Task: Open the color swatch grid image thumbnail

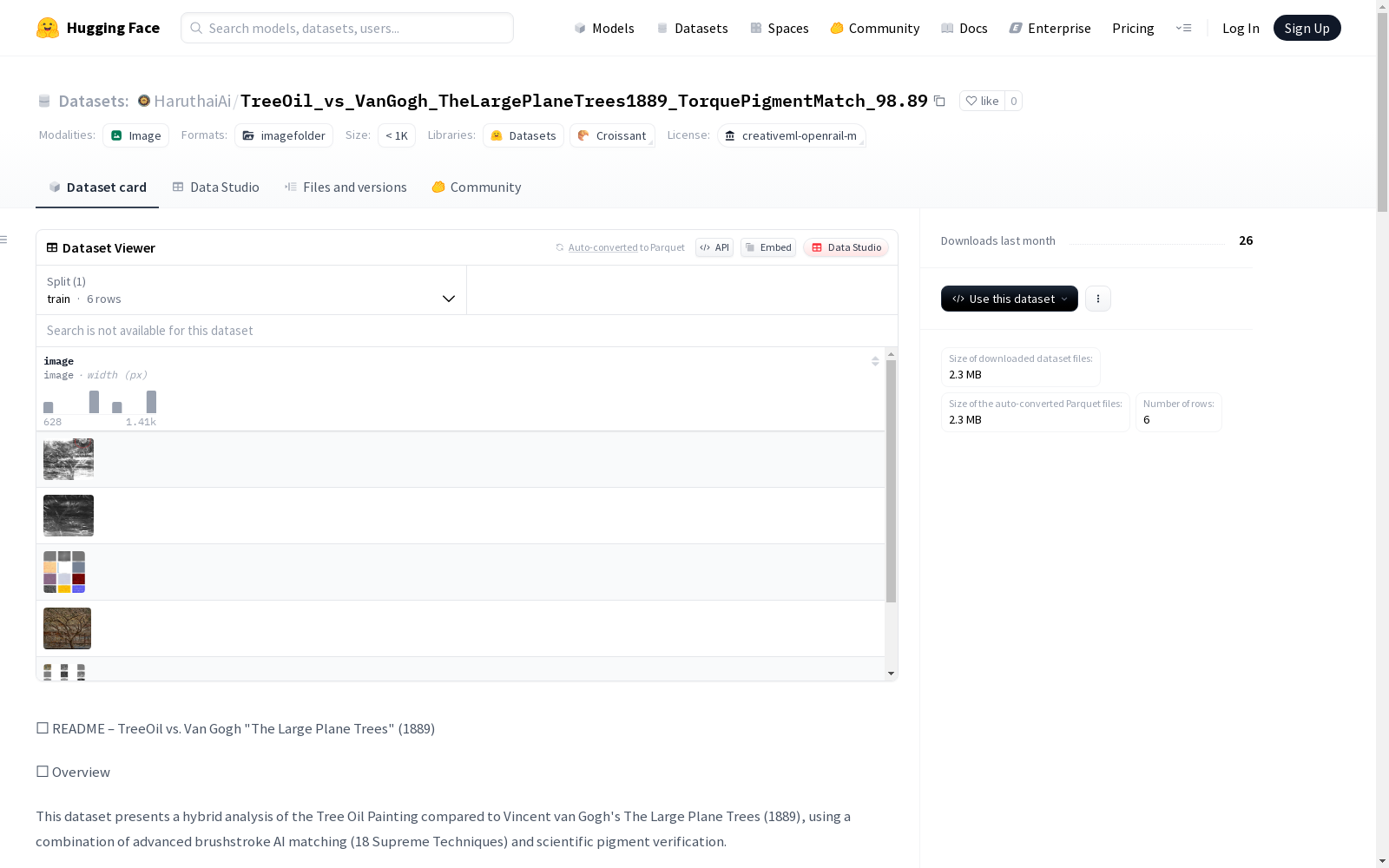Action: 64,572
